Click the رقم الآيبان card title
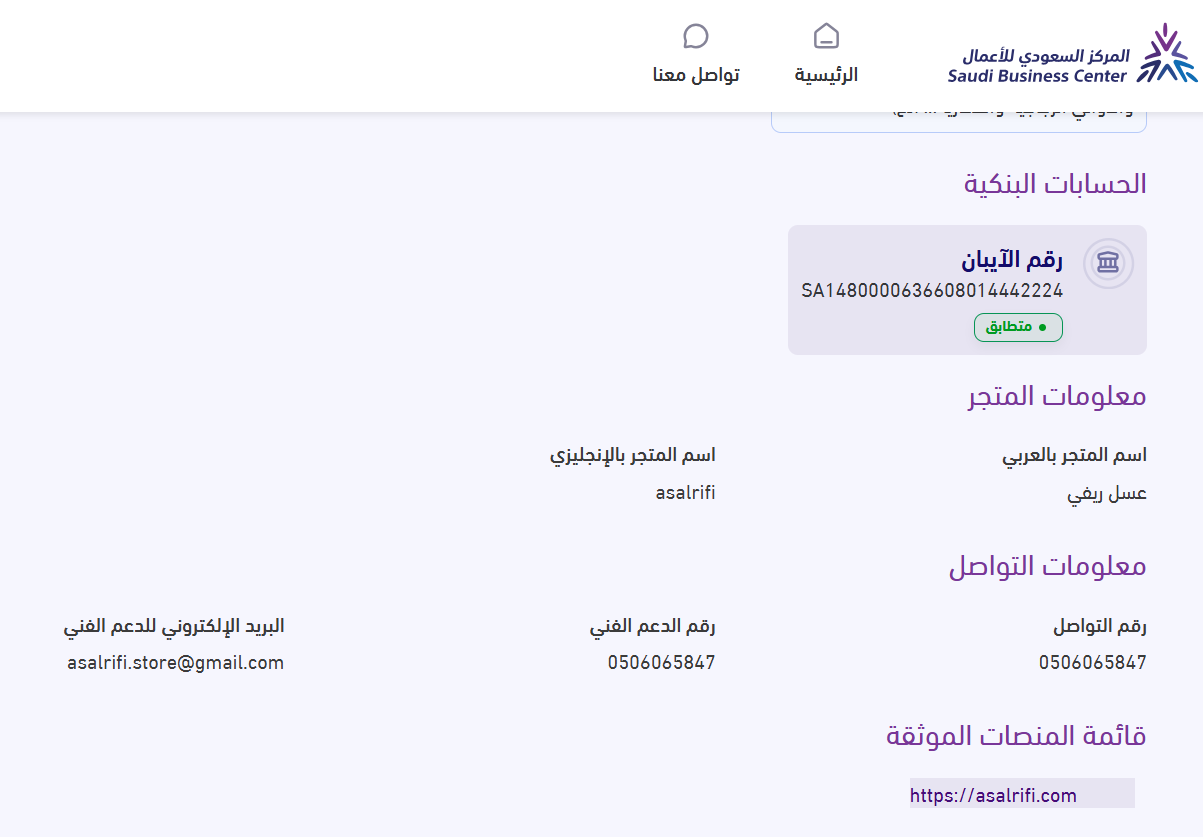This screenshot has width=1203, height=837. click(x=1011, y=260)
